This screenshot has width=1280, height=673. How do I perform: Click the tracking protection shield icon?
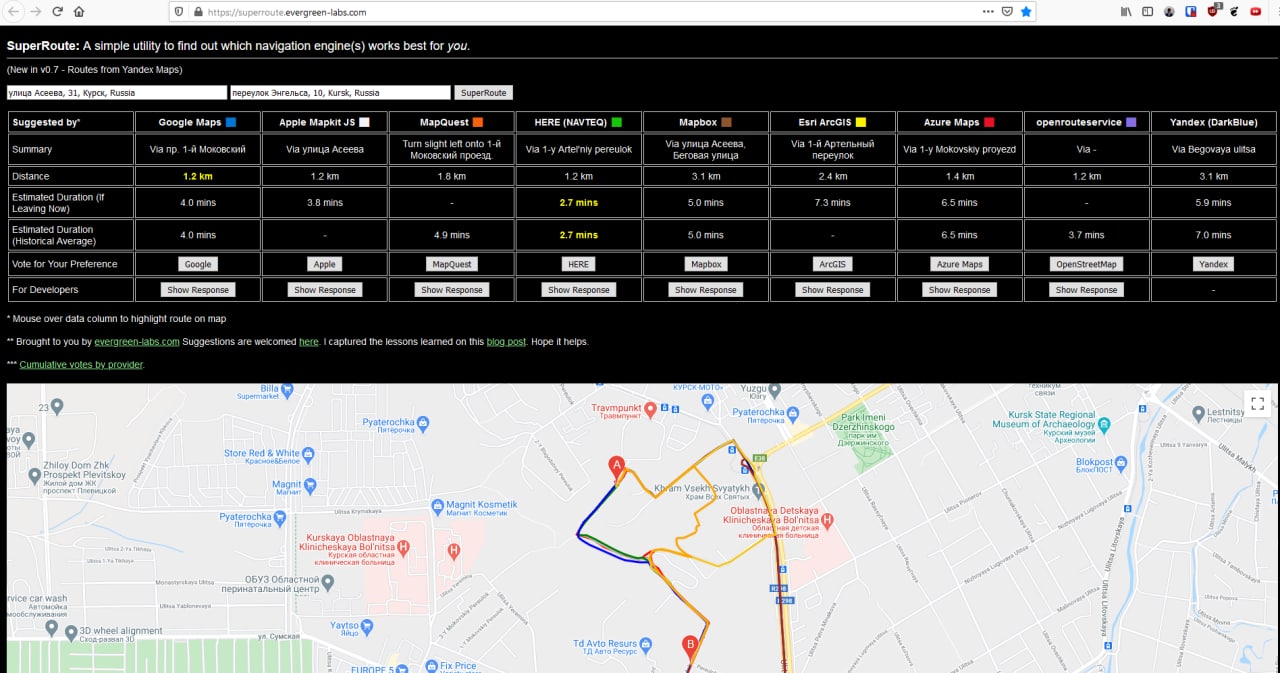pos(179,12)
